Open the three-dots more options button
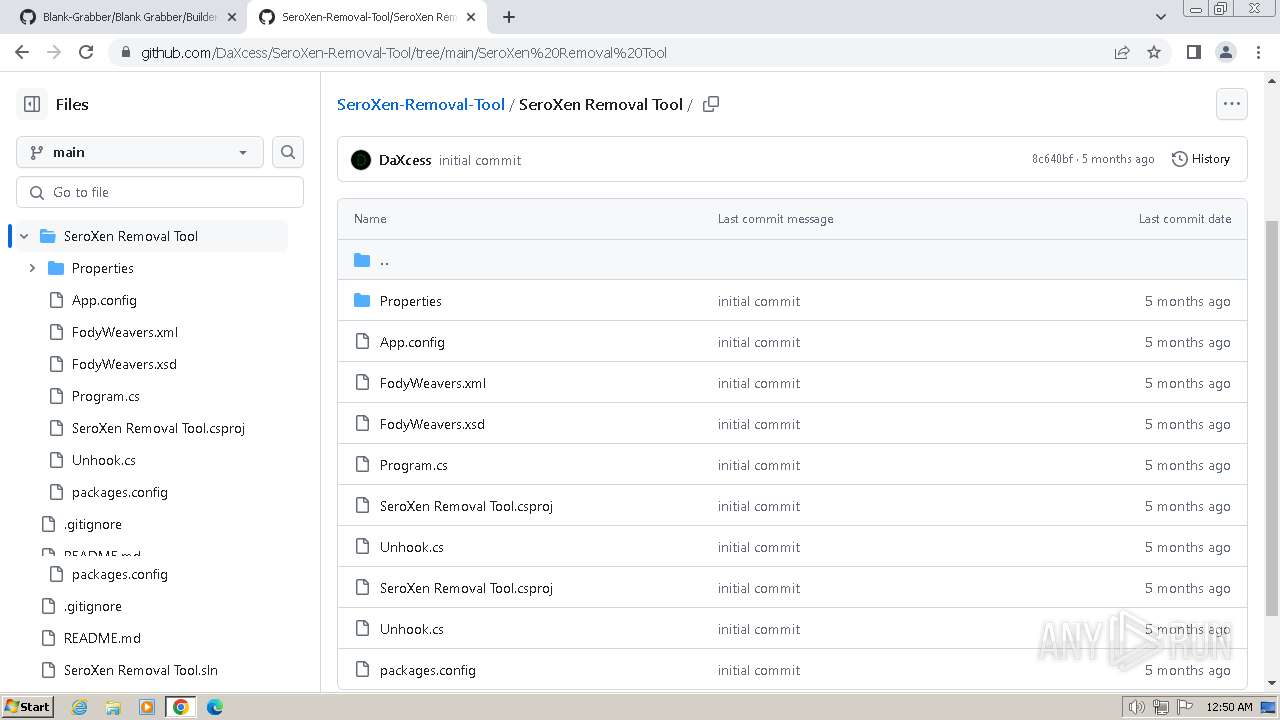 (1232, 104)
